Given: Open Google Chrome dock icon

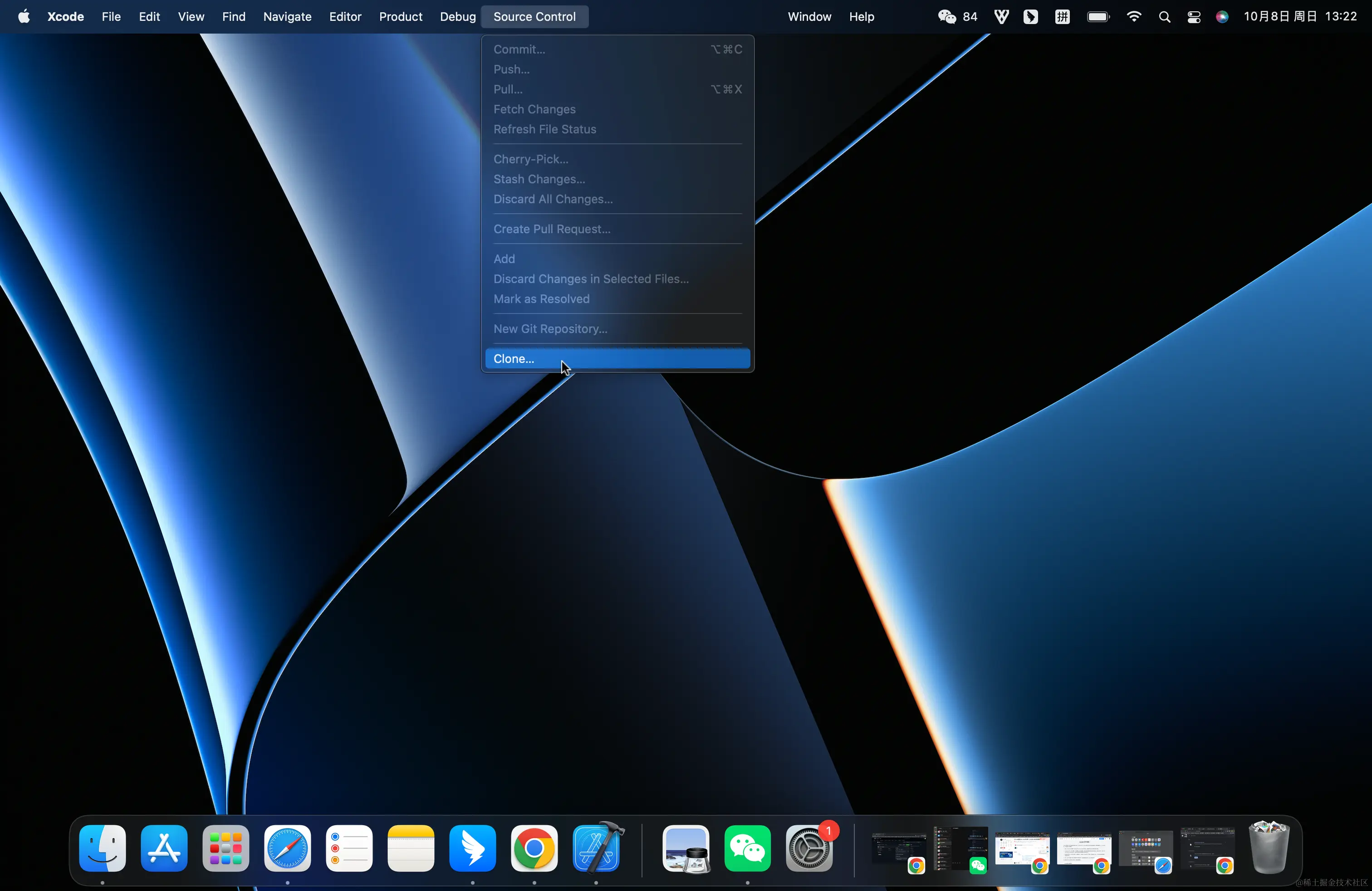Looking at the screenshot, I should click(x=534, y=848).
